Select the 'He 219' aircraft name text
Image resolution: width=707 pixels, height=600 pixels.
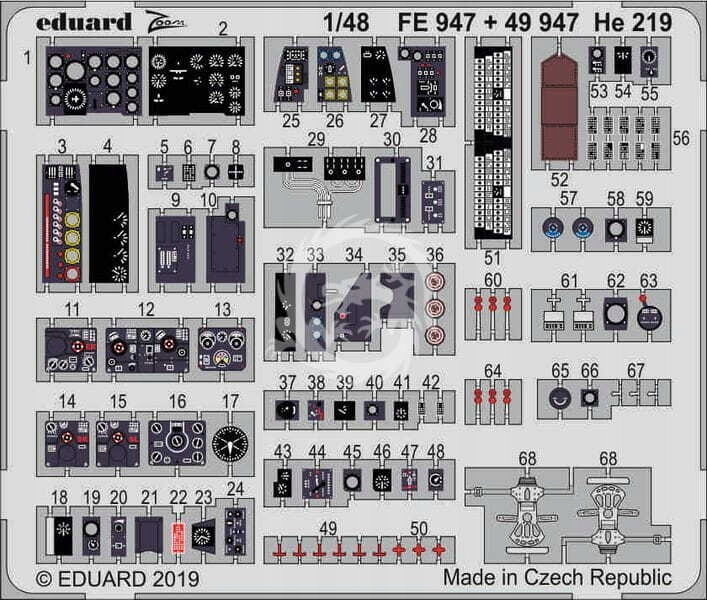point(633,22)
